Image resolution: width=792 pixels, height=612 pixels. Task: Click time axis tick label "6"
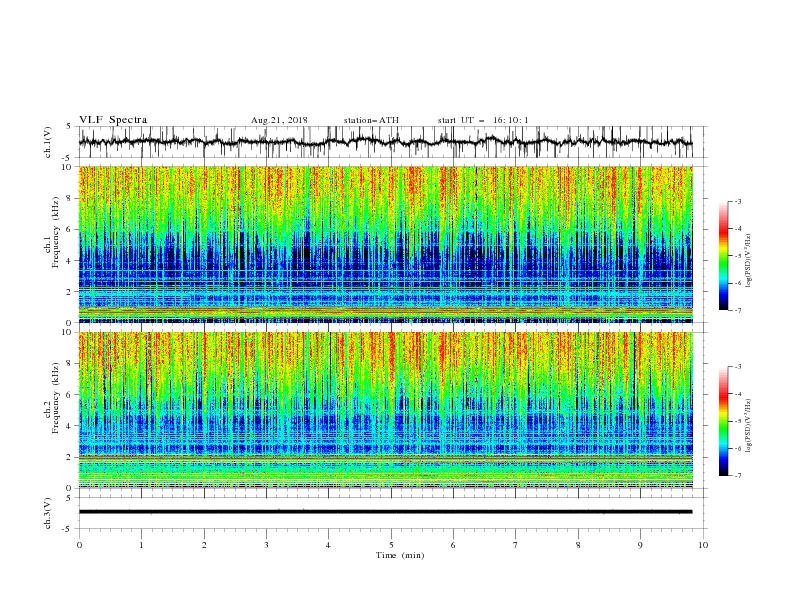point(453,545)
